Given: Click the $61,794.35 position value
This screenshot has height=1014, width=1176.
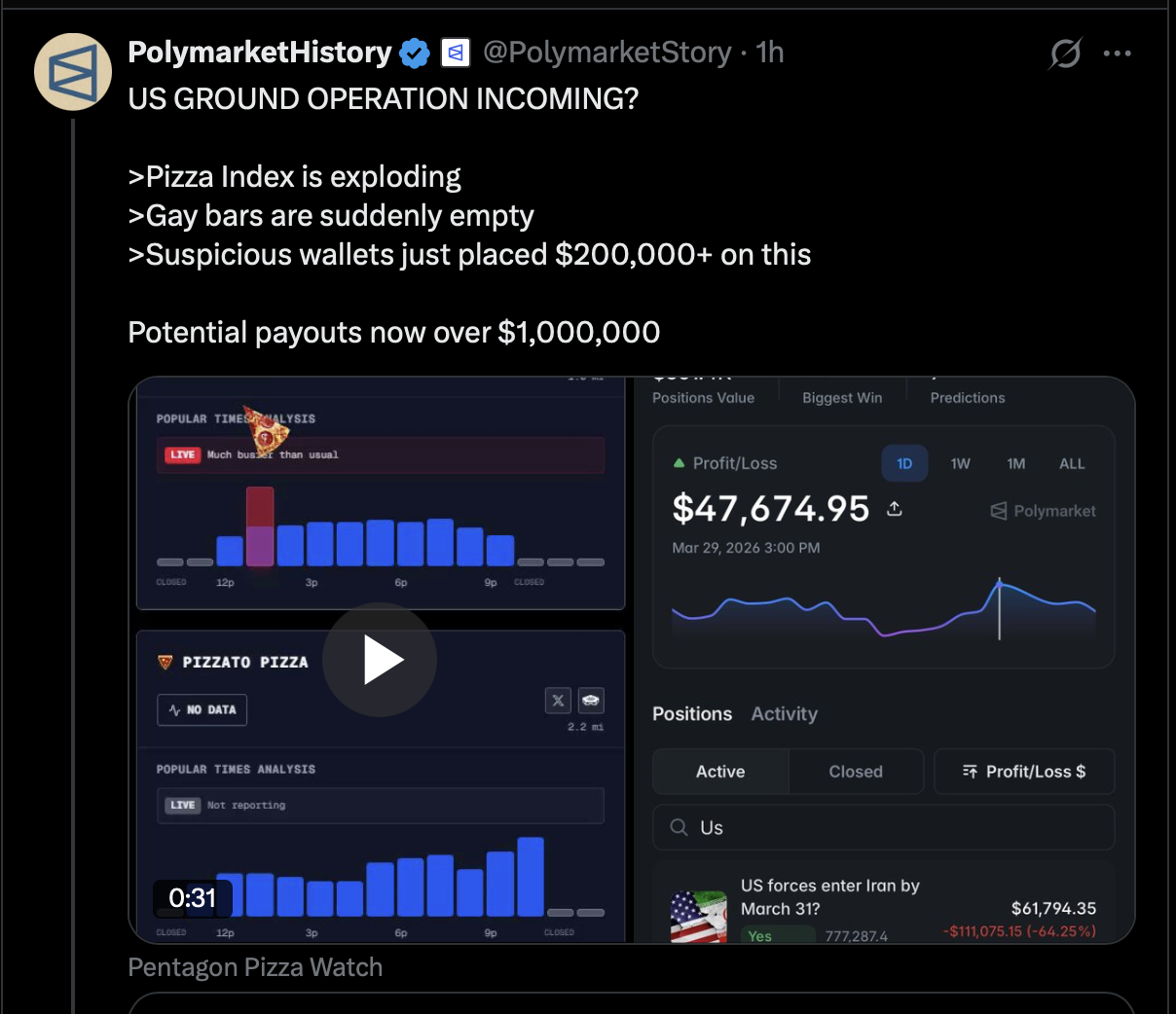Looking at the screenshot, I should tap(1053, 908).
